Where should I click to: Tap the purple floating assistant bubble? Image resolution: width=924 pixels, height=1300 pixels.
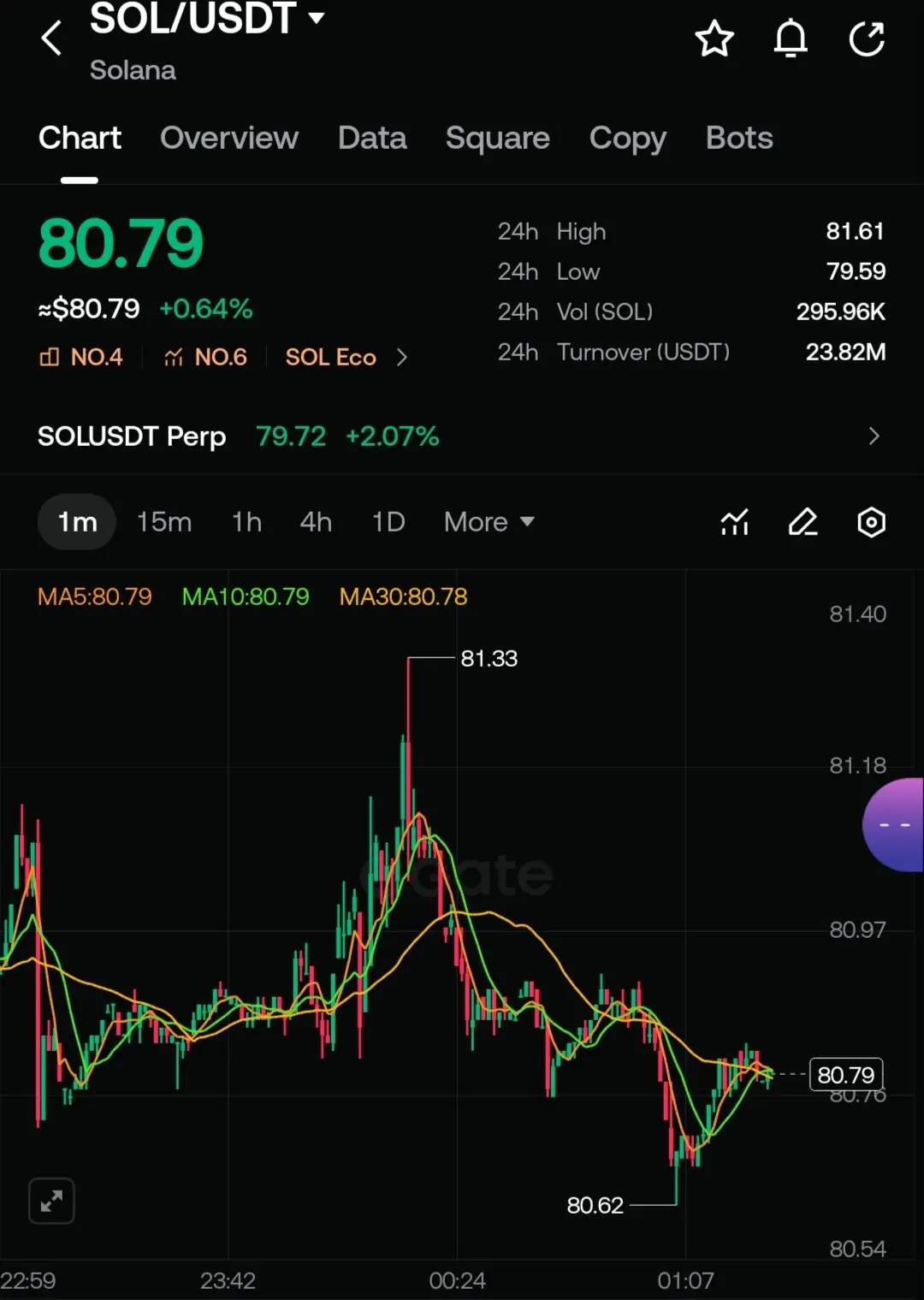(x=893, y=825)
